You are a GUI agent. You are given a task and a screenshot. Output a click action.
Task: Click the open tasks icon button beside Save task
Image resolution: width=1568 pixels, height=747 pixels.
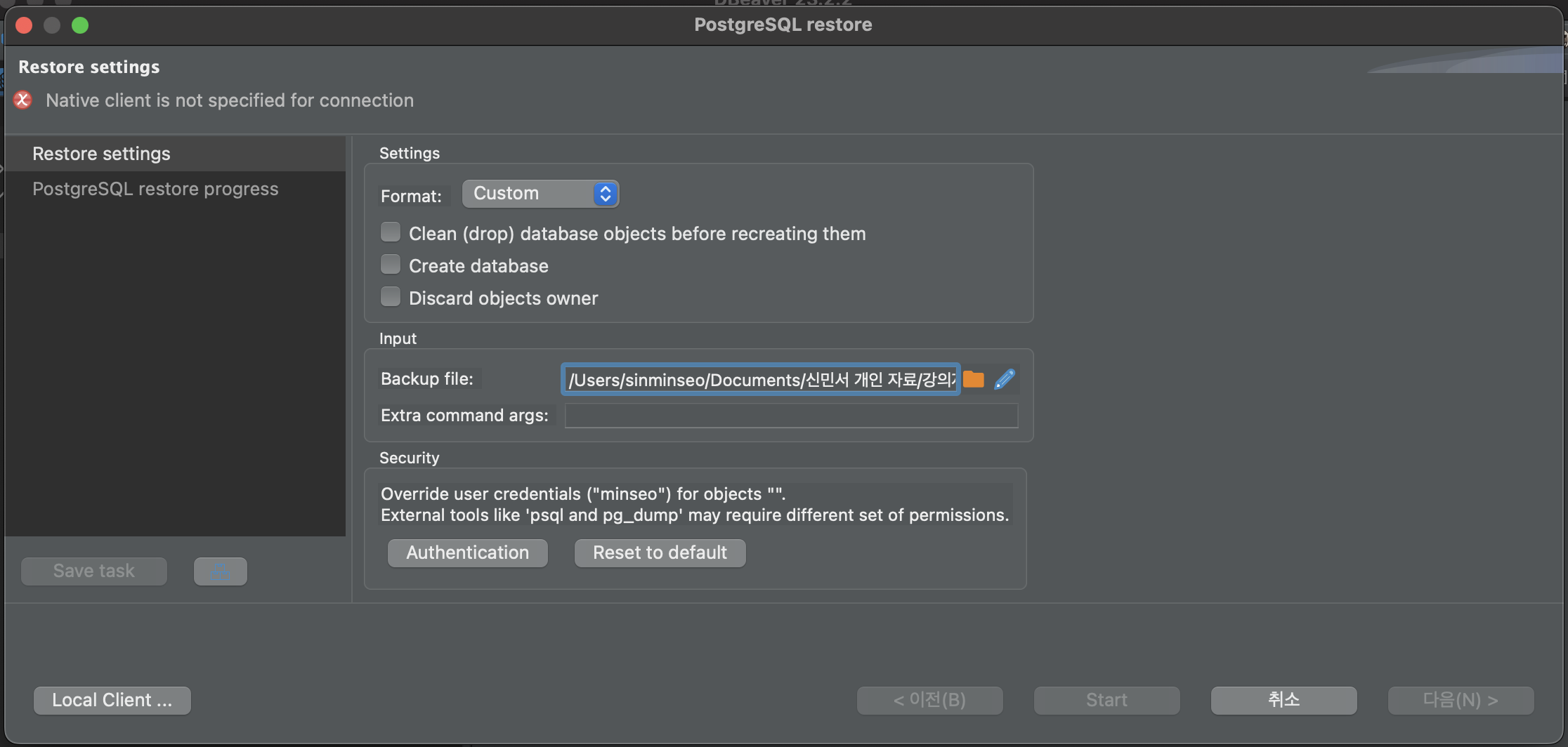click(221, 571)
